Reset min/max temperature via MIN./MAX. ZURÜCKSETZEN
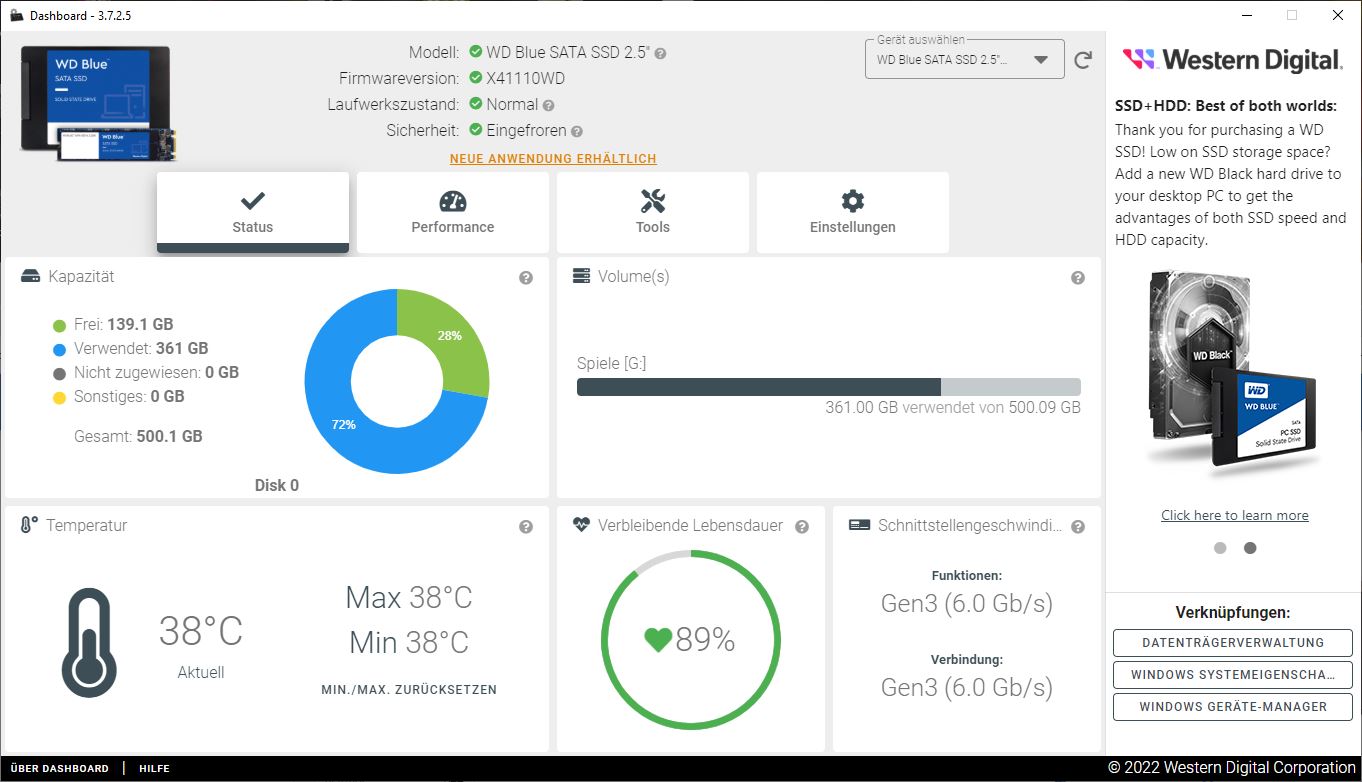Image resolution: width=1362 pixels, height=782 pixels. click(x=409, y=690)
